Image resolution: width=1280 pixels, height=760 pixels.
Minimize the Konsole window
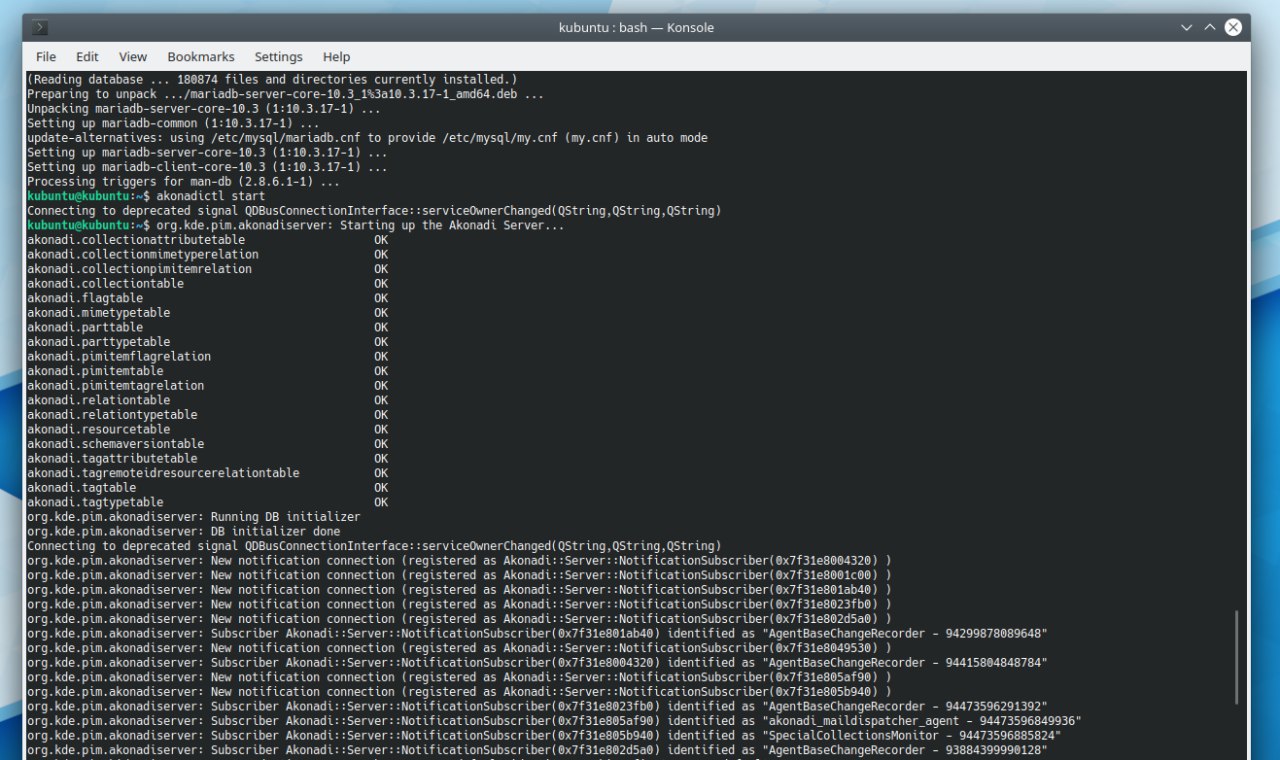click(1187, 28)
